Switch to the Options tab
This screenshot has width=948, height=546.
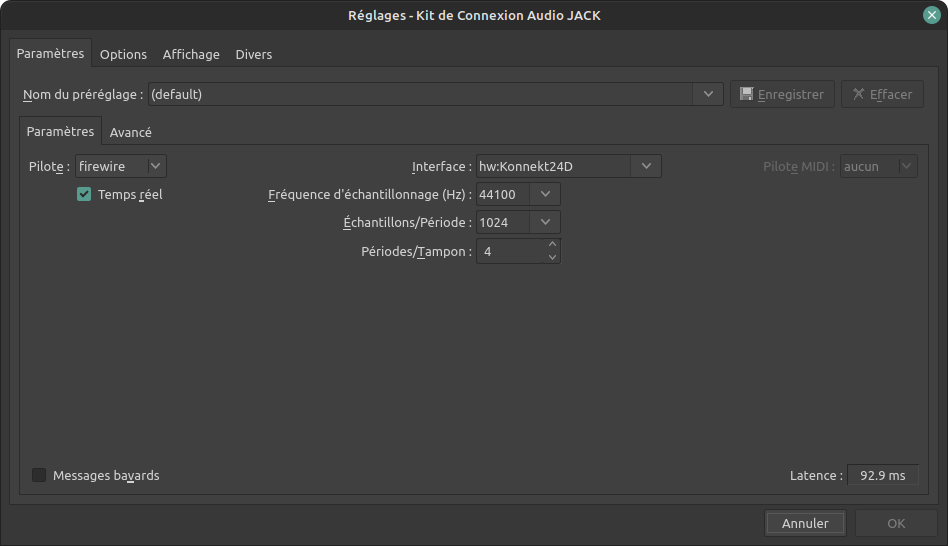click(x=123, y=54)
